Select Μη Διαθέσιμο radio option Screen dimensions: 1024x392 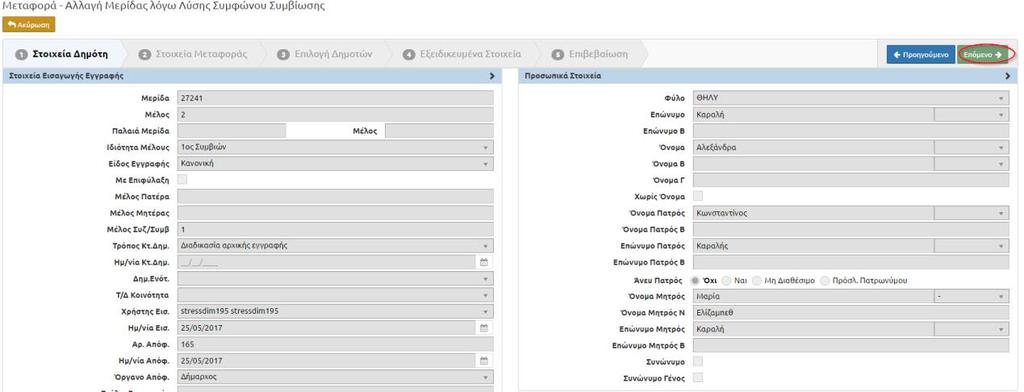coord(757,280)
